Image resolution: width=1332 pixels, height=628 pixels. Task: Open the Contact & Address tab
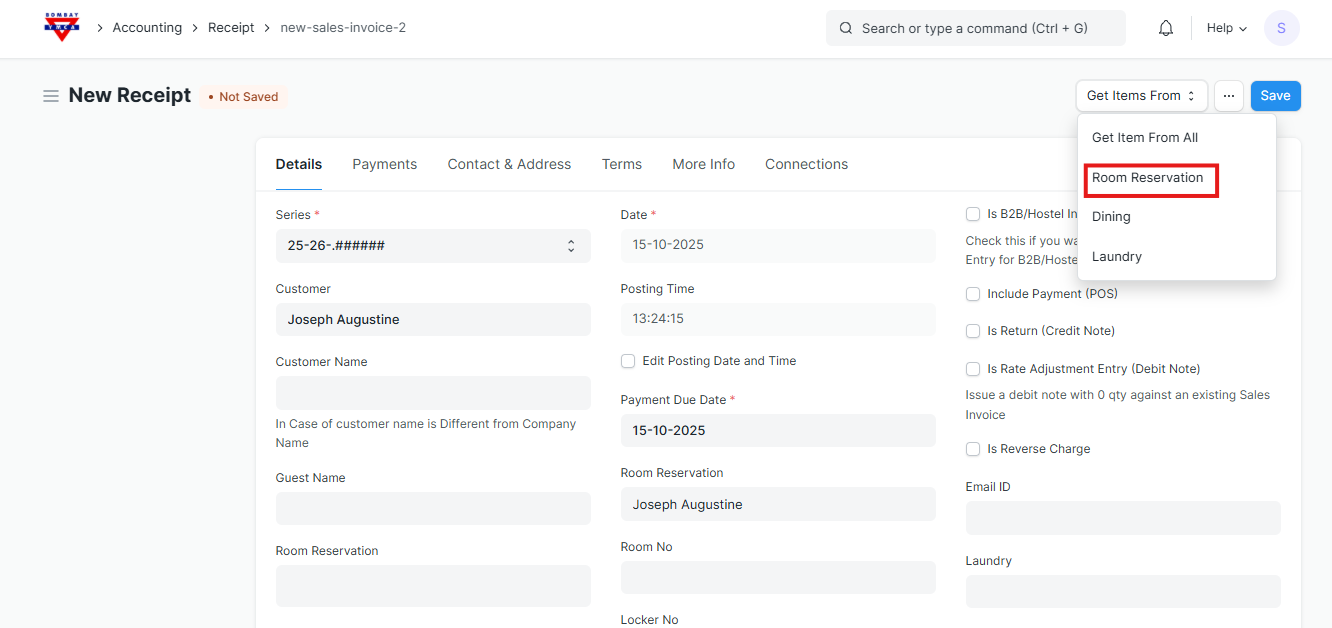[x=509, y=164]
